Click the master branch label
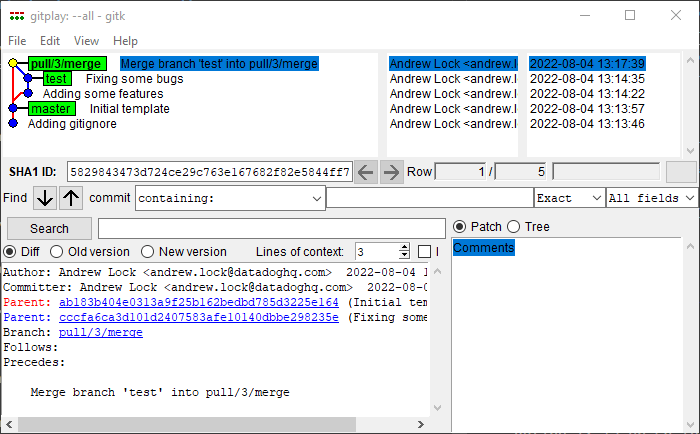 [x=52, y=108]
